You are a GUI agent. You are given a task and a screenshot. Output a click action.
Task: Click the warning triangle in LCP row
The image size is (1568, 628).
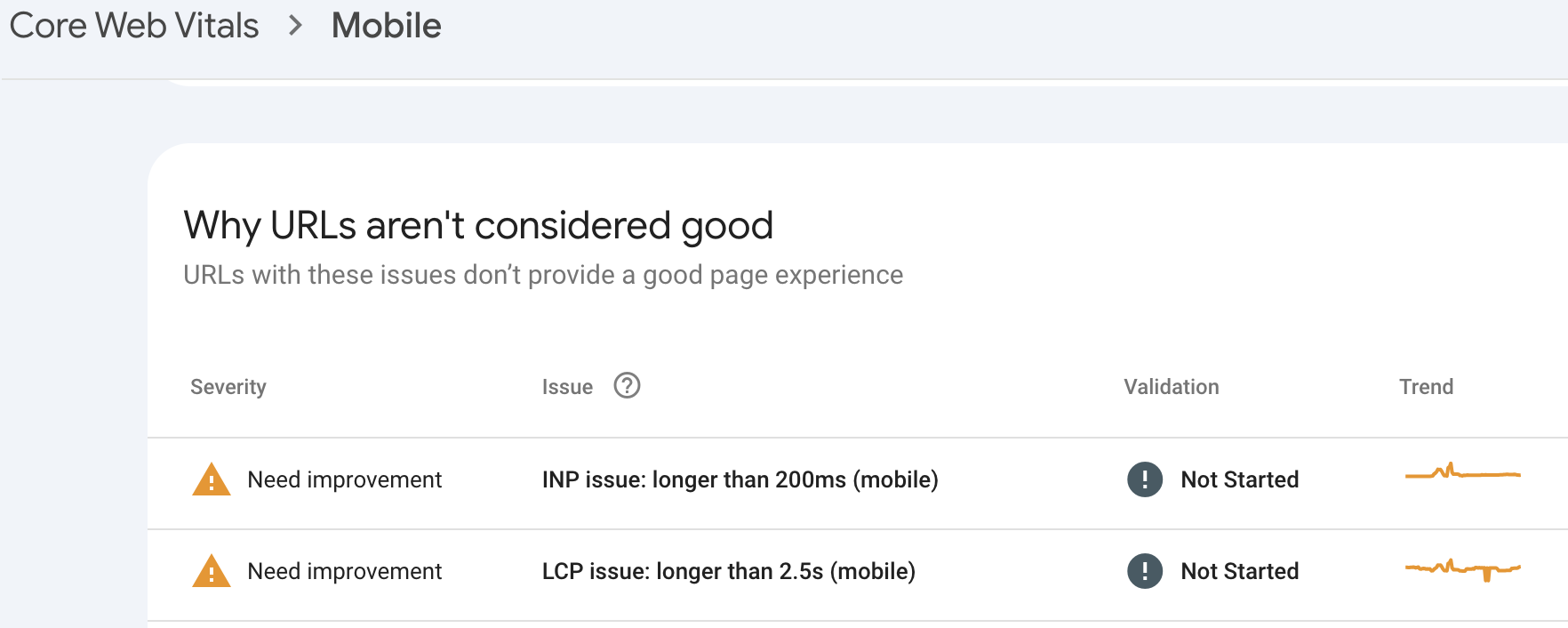212,572
